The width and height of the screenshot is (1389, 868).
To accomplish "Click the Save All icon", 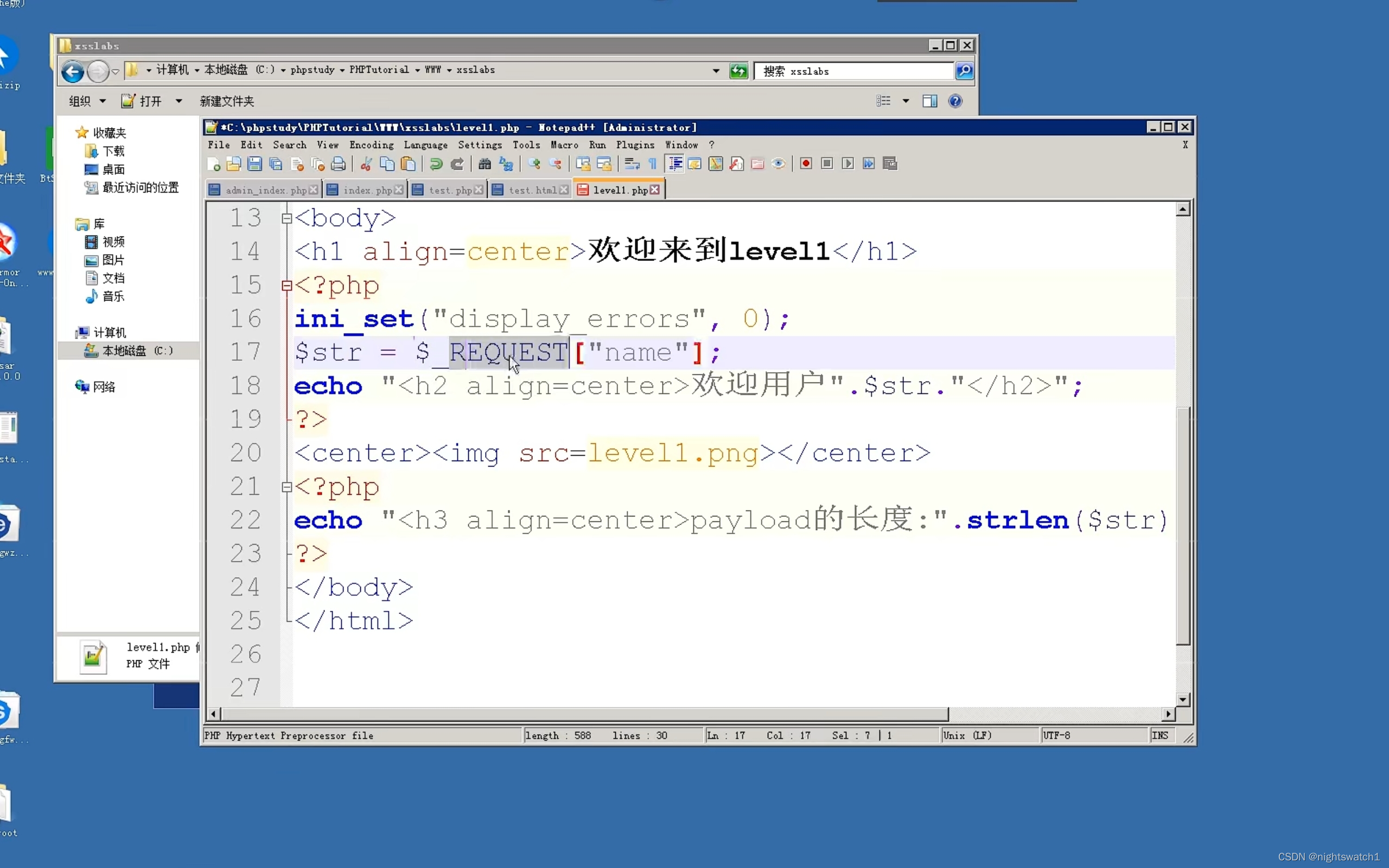I will coord(276,164).
